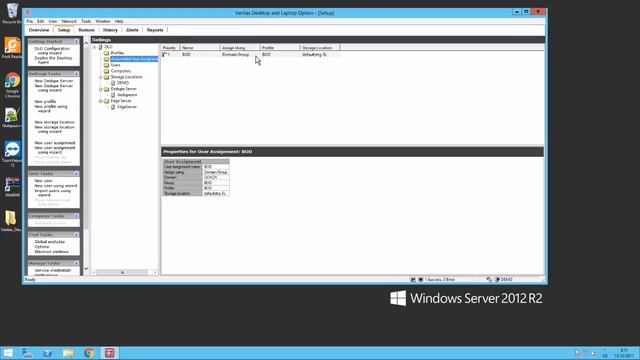Click the EdgeServer node icon in tree

pos(113,107)
